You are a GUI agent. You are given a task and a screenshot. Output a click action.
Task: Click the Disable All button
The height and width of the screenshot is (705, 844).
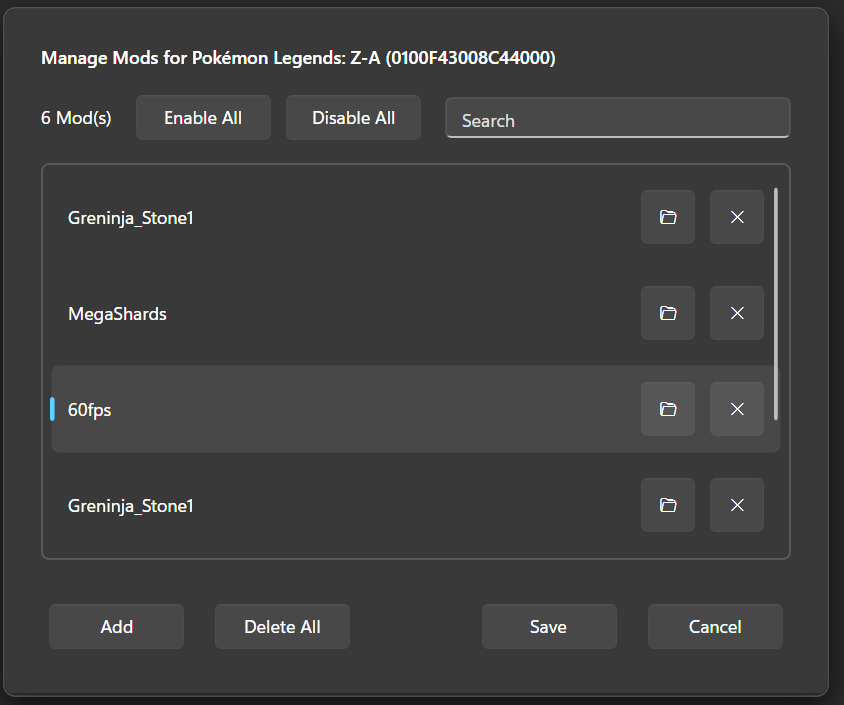click(353, 118)
